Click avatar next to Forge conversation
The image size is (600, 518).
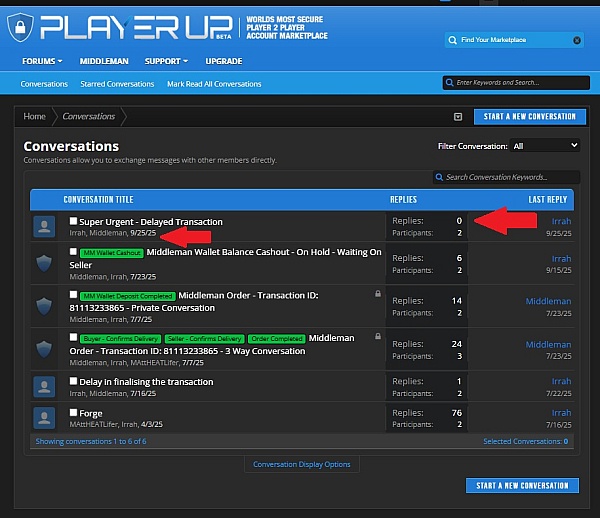click(44, 417)
